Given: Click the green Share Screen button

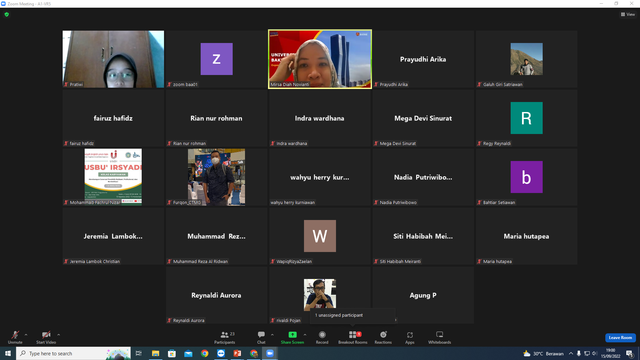Looking at the screenshot, I should [292, 337].
